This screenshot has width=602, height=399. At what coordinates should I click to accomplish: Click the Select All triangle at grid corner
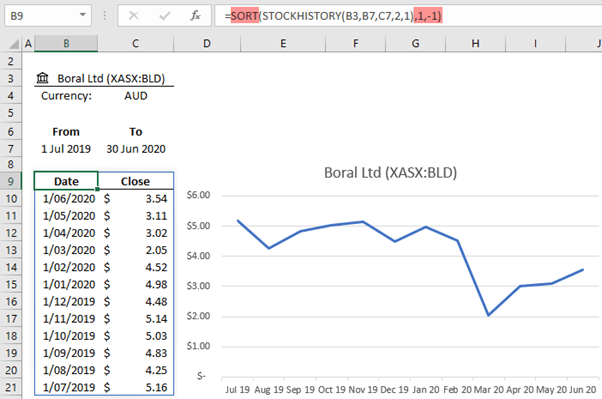(x=14, y=44)
